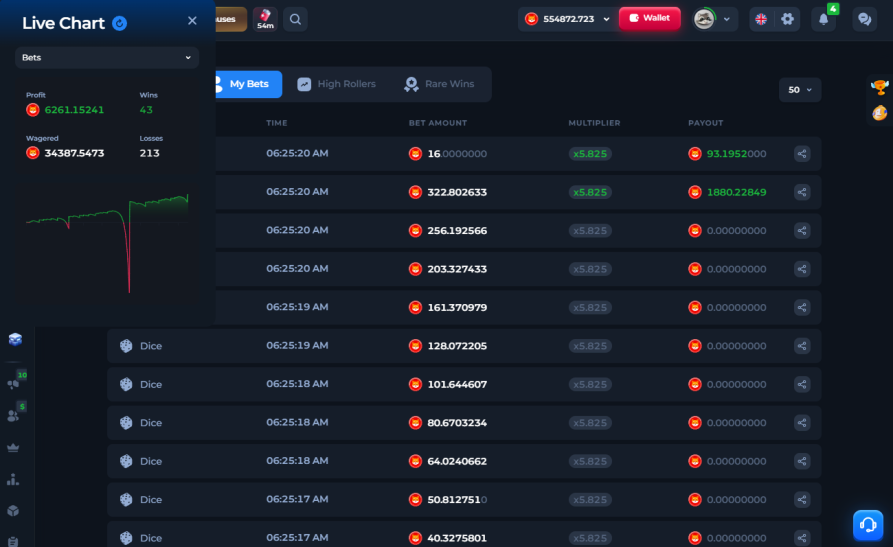Click the red Wallet button
The image size is (893, 547).
click(649, 18)
